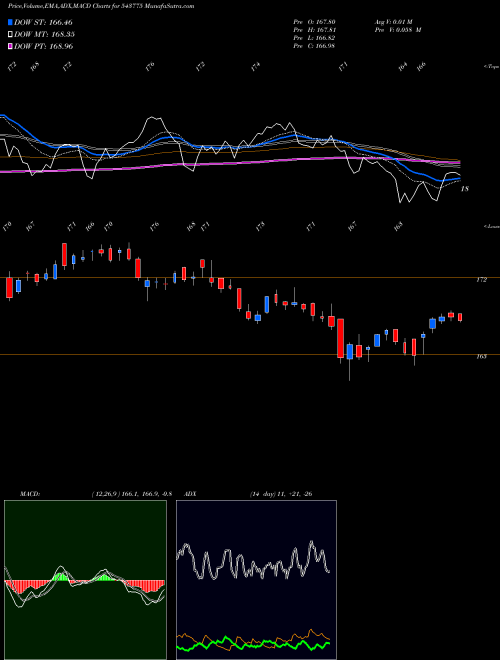This screenshot has height=660, width=500.
Task: Click the ADX '(14 day) 11, +21, -26' values
Action: coord(281,494)
